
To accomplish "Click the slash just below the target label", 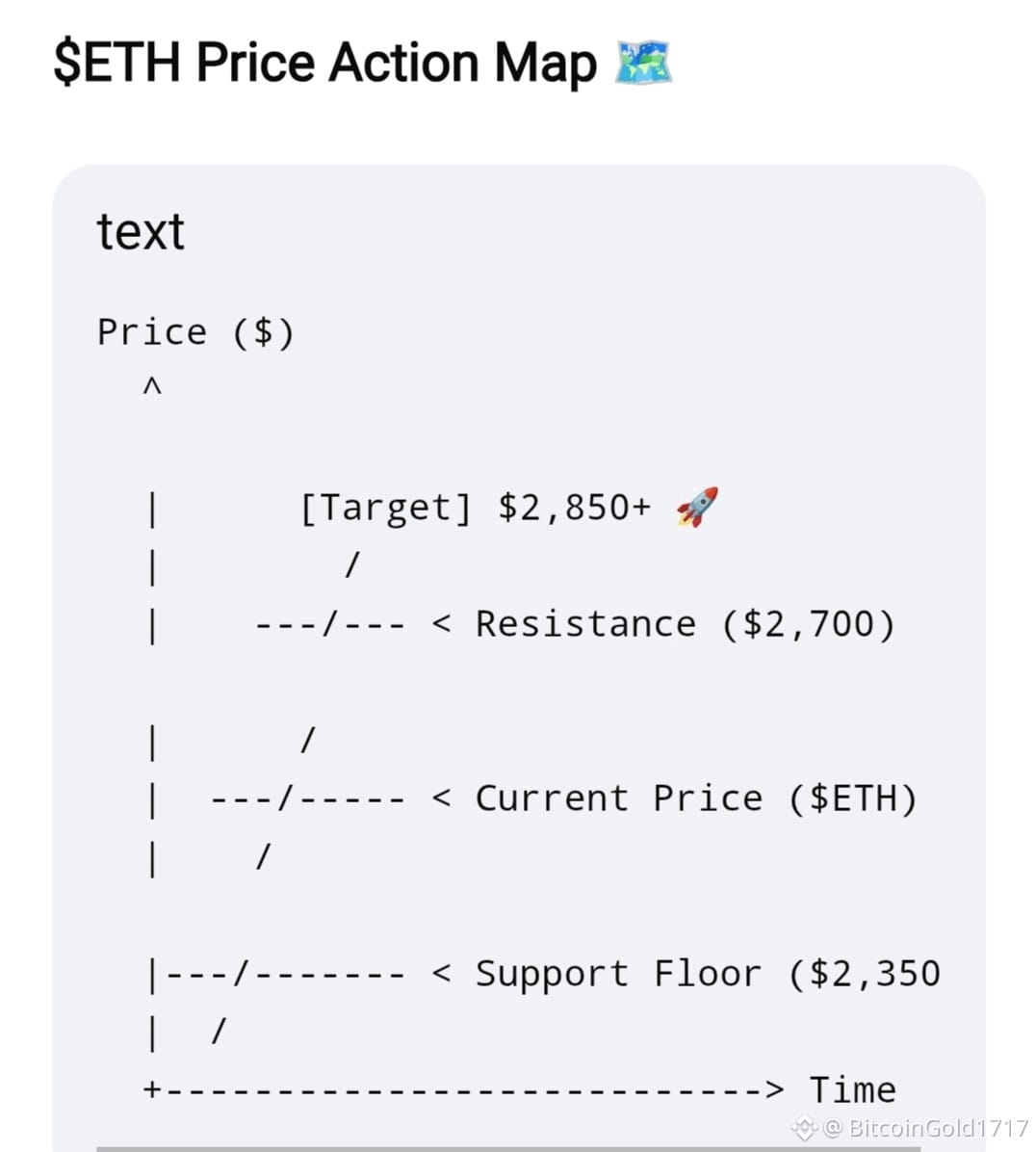I will (352, 565).
